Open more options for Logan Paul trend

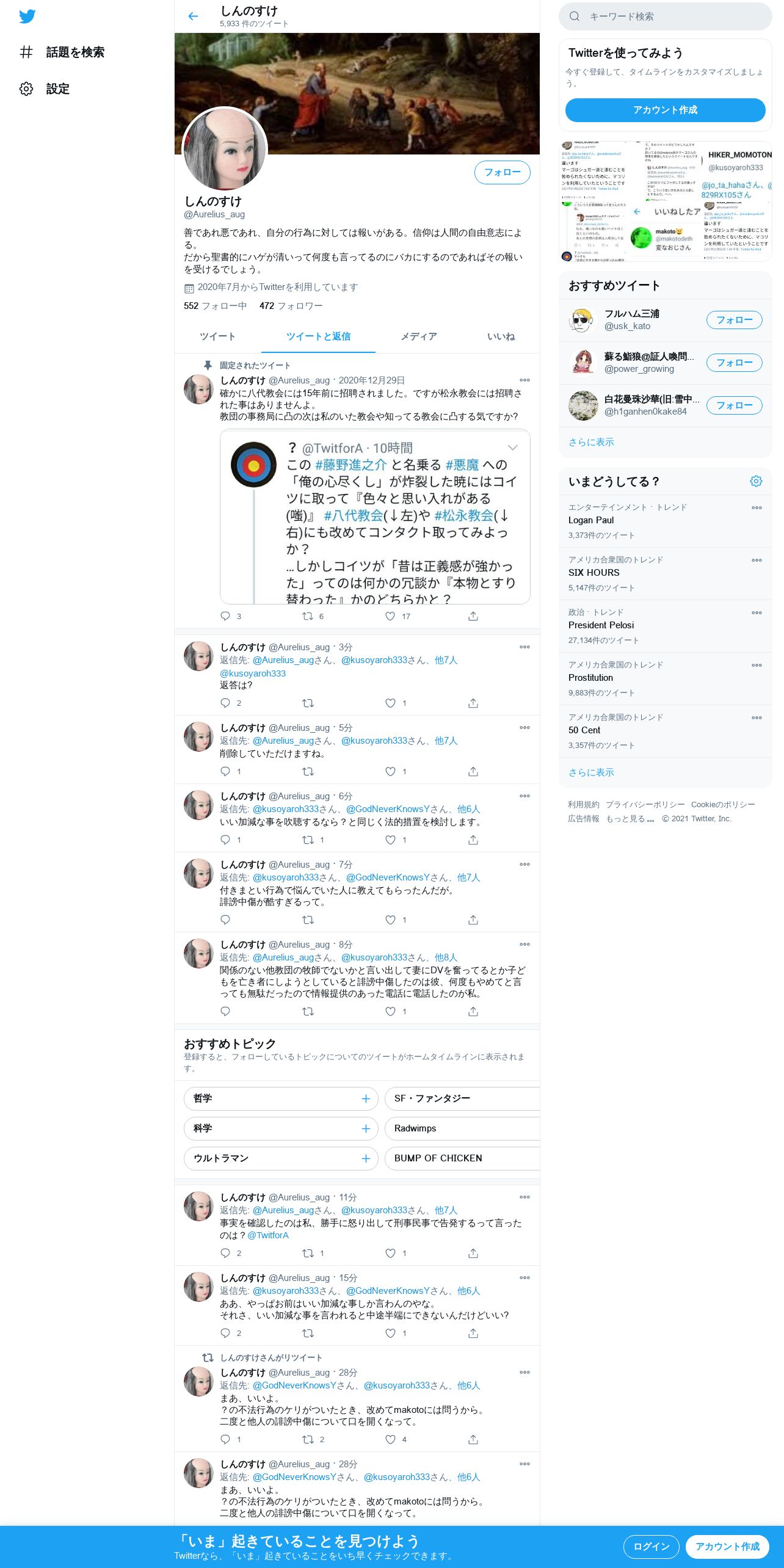757,507
